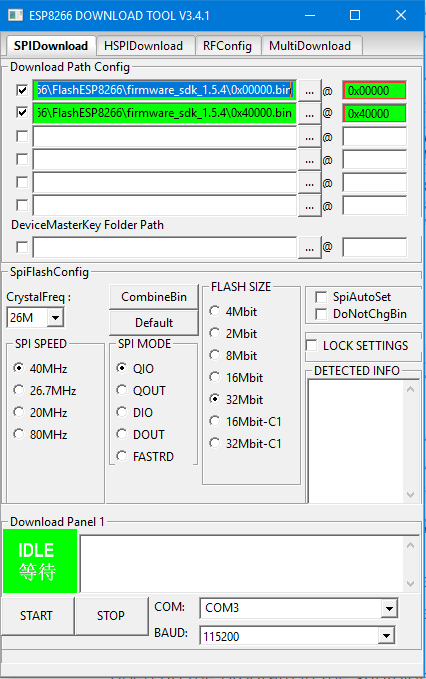Toggle the LOCK SETTINGS checkbox
The width and height of the screenshot is (426, 679).
312,346
